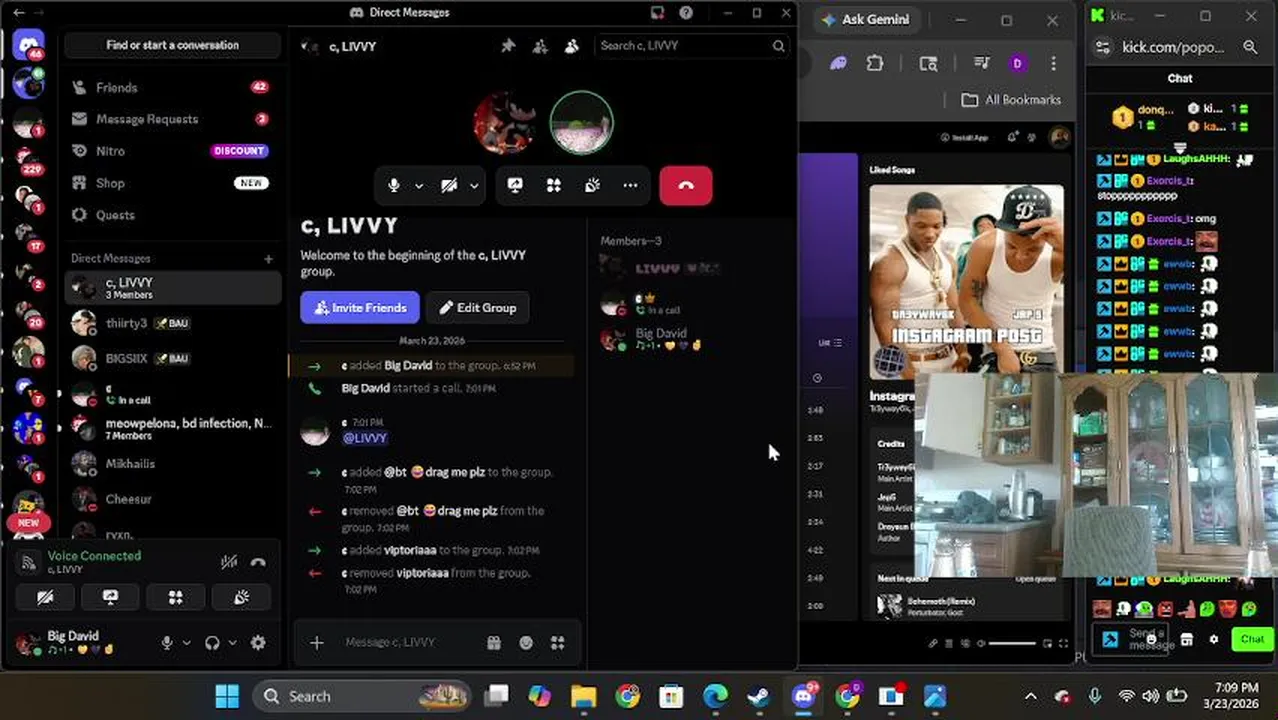Open Chrome profile D avatar
Image resolution: width=1278 pixels, height=720 pixels.
coord(1017,63)
